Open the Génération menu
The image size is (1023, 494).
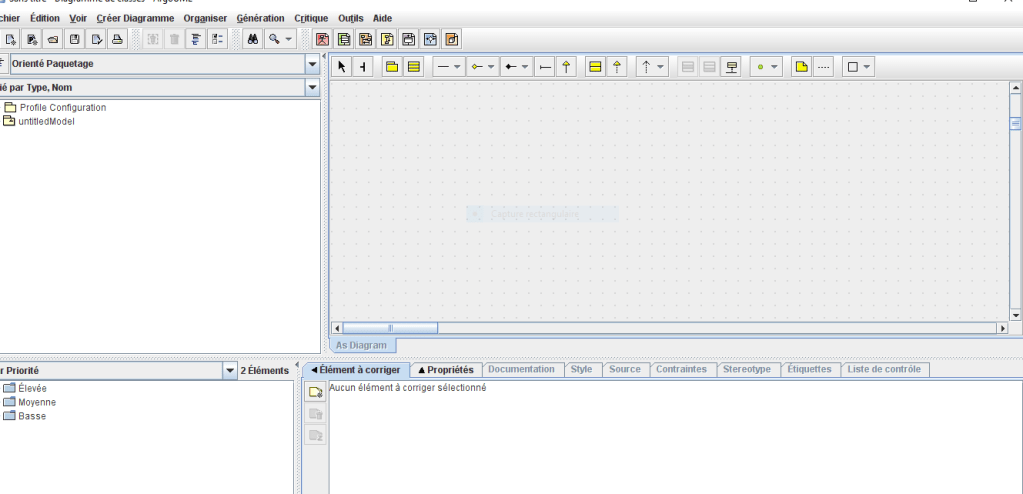tap(260, 18)
